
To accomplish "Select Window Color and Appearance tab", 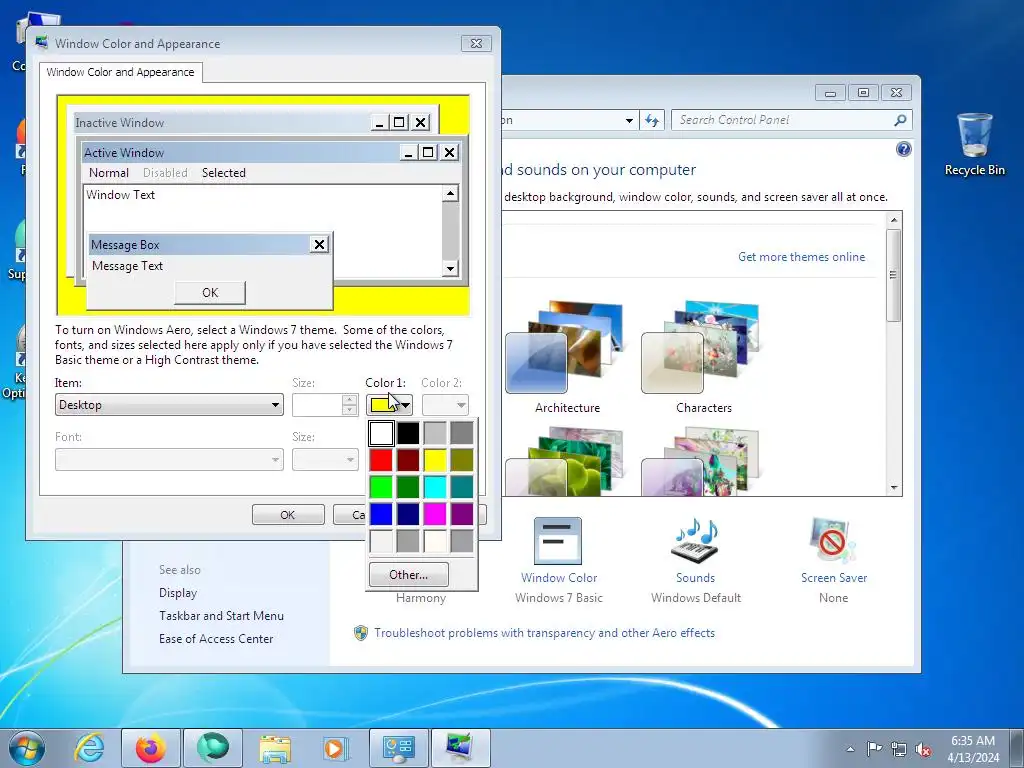I will coord(120,72).
